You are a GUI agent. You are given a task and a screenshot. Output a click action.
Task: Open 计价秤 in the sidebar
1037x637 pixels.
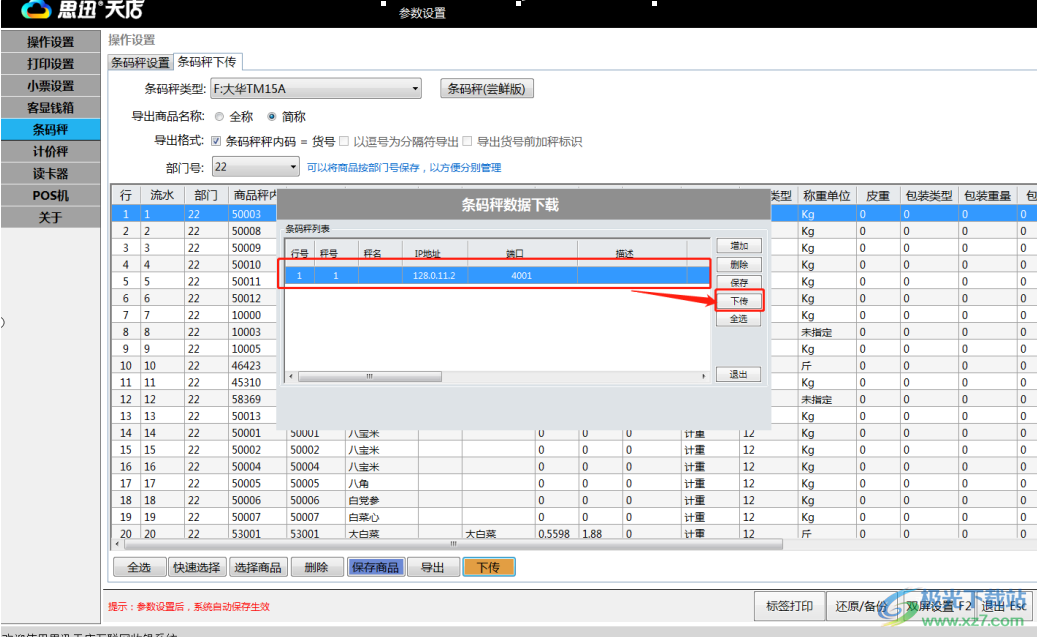coord(50,151)
